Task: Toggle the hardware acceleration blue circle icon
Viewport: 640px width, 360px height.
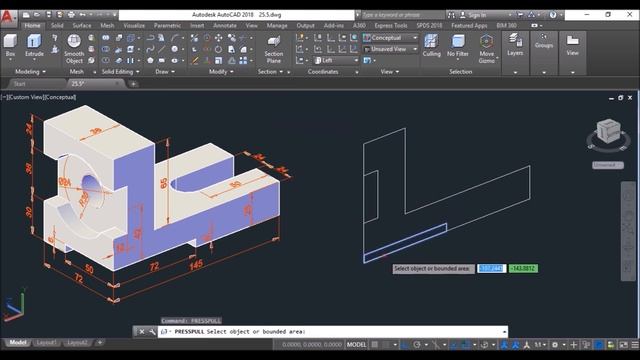Action: (598, 345)
